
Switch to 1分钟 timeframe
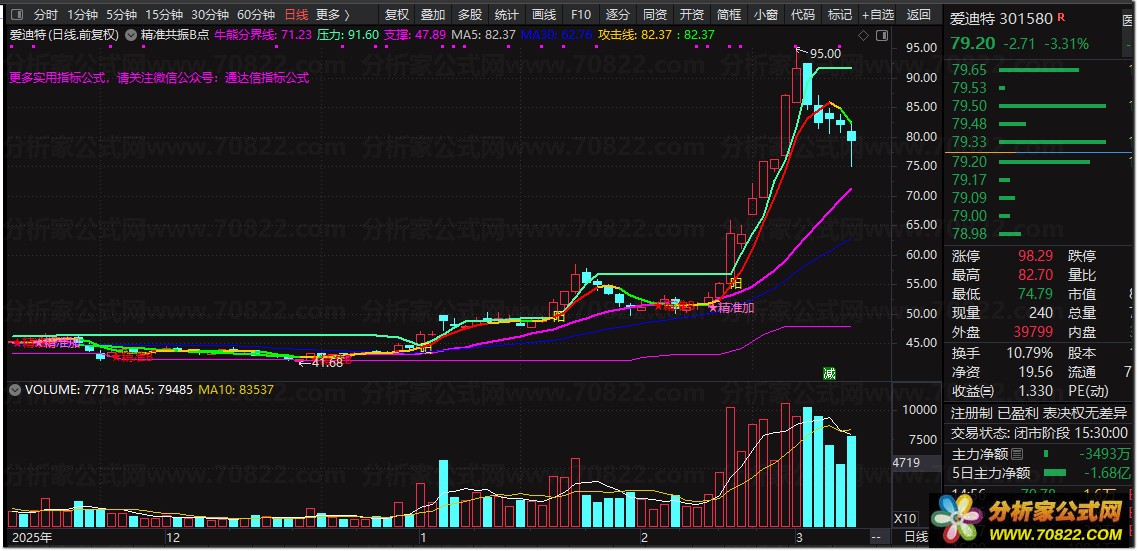[x=83, y=15]
